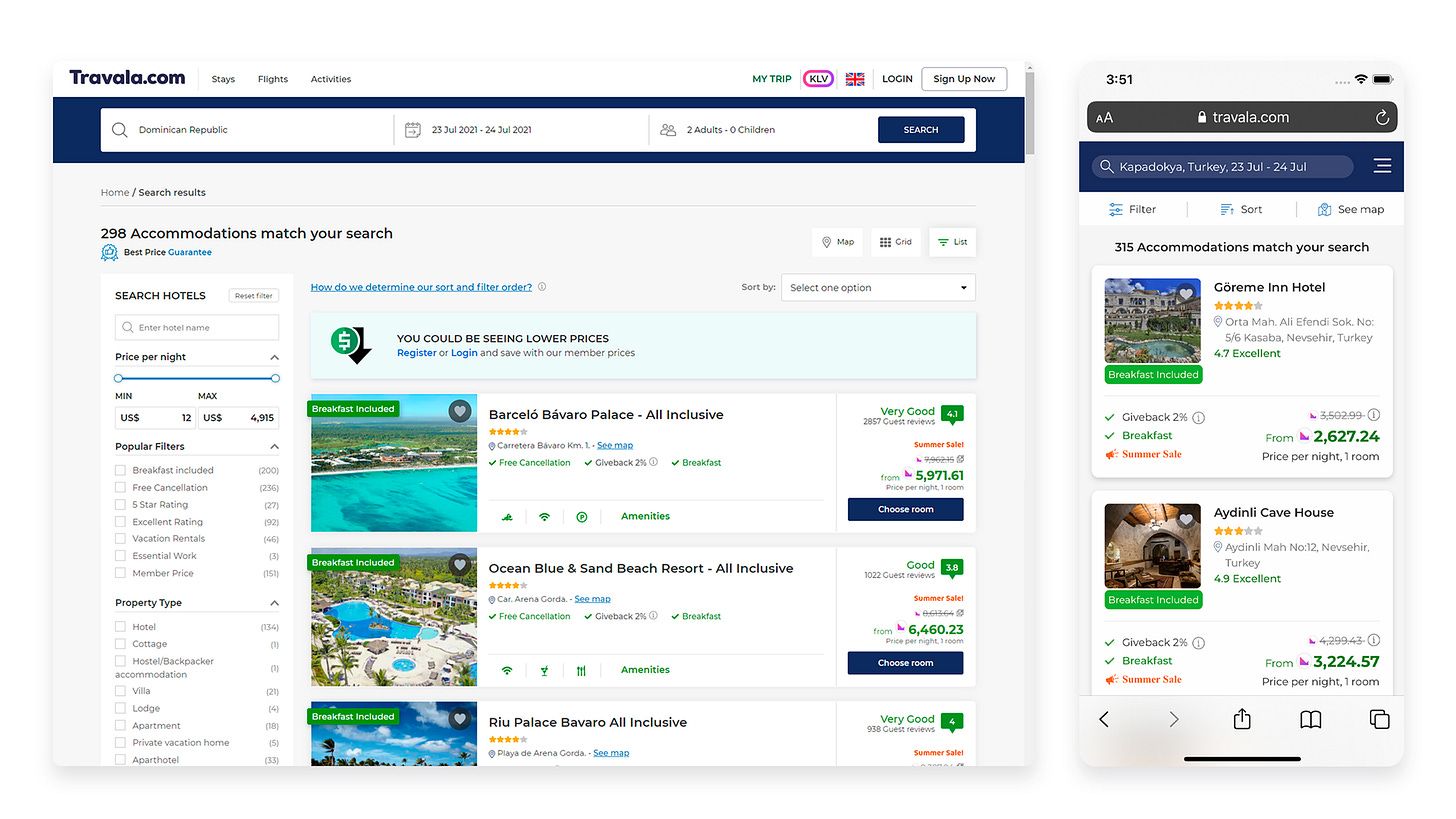Switch to Grid view
Image resolution: width=1456 pixels, height=819 pixels.
coord(896,242)
